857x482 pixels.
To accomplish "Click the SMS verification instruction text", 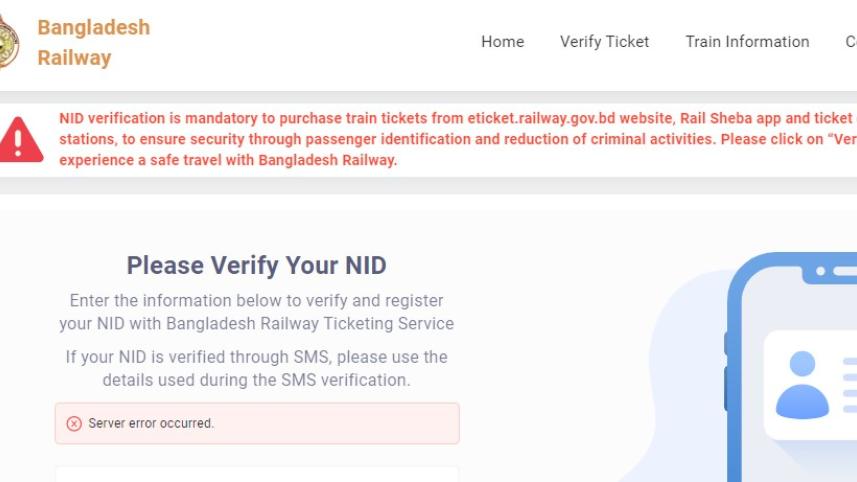I will [256, 368].
